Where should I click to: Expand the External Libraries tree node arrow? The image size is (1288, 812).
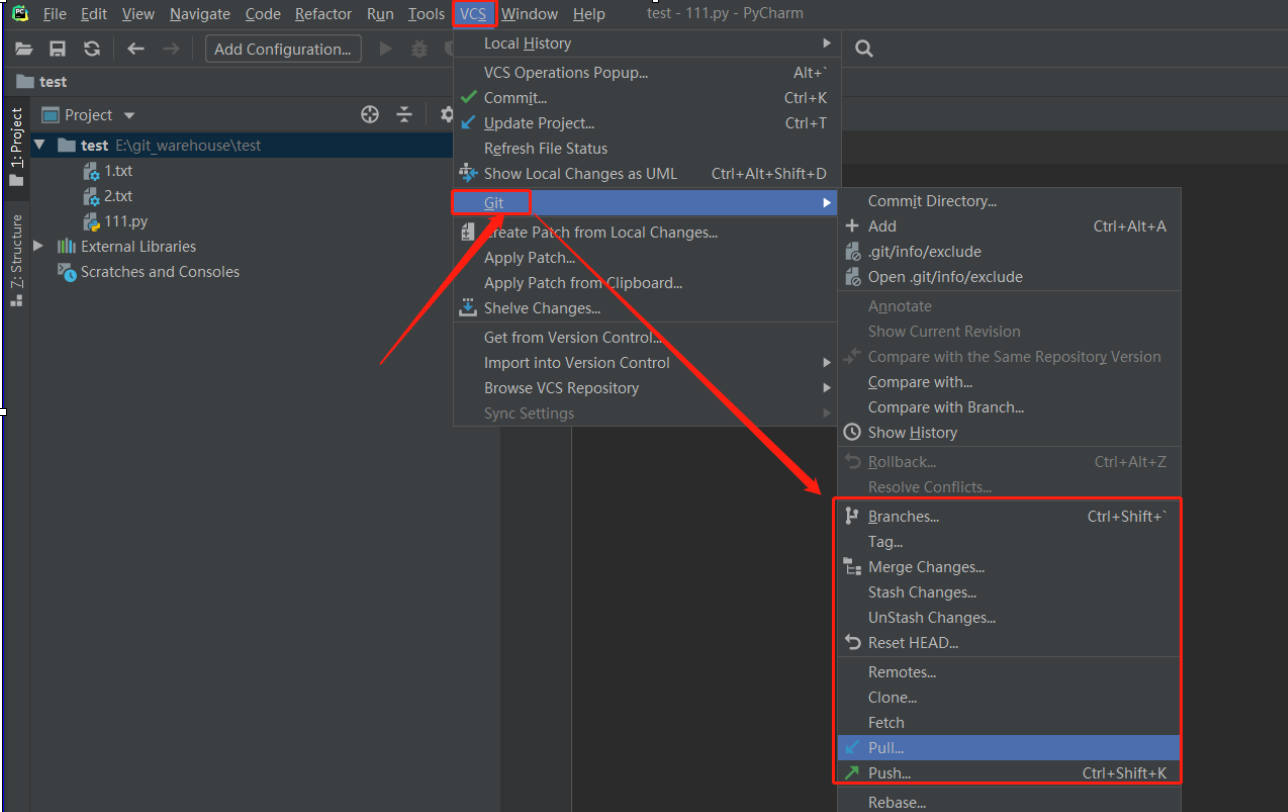pyautogui.click(x=38, y=246)
